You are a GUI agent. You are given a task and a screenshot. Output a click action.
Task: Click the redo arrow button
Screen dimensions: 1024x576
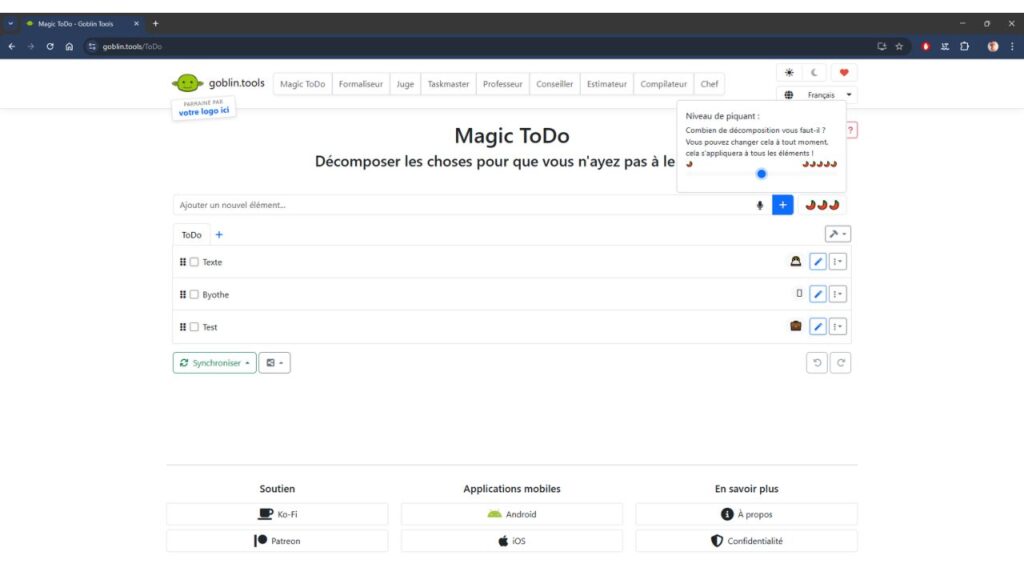click(x=840, y=362)
